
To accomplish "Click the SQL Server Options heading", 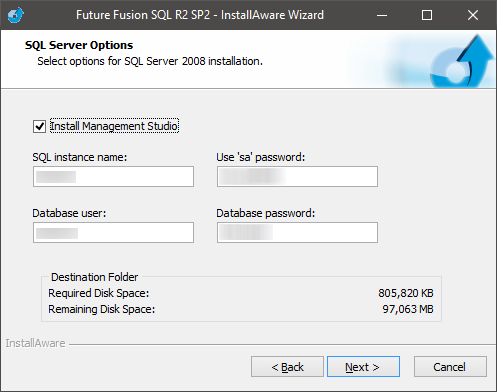I will pos(79,45).
